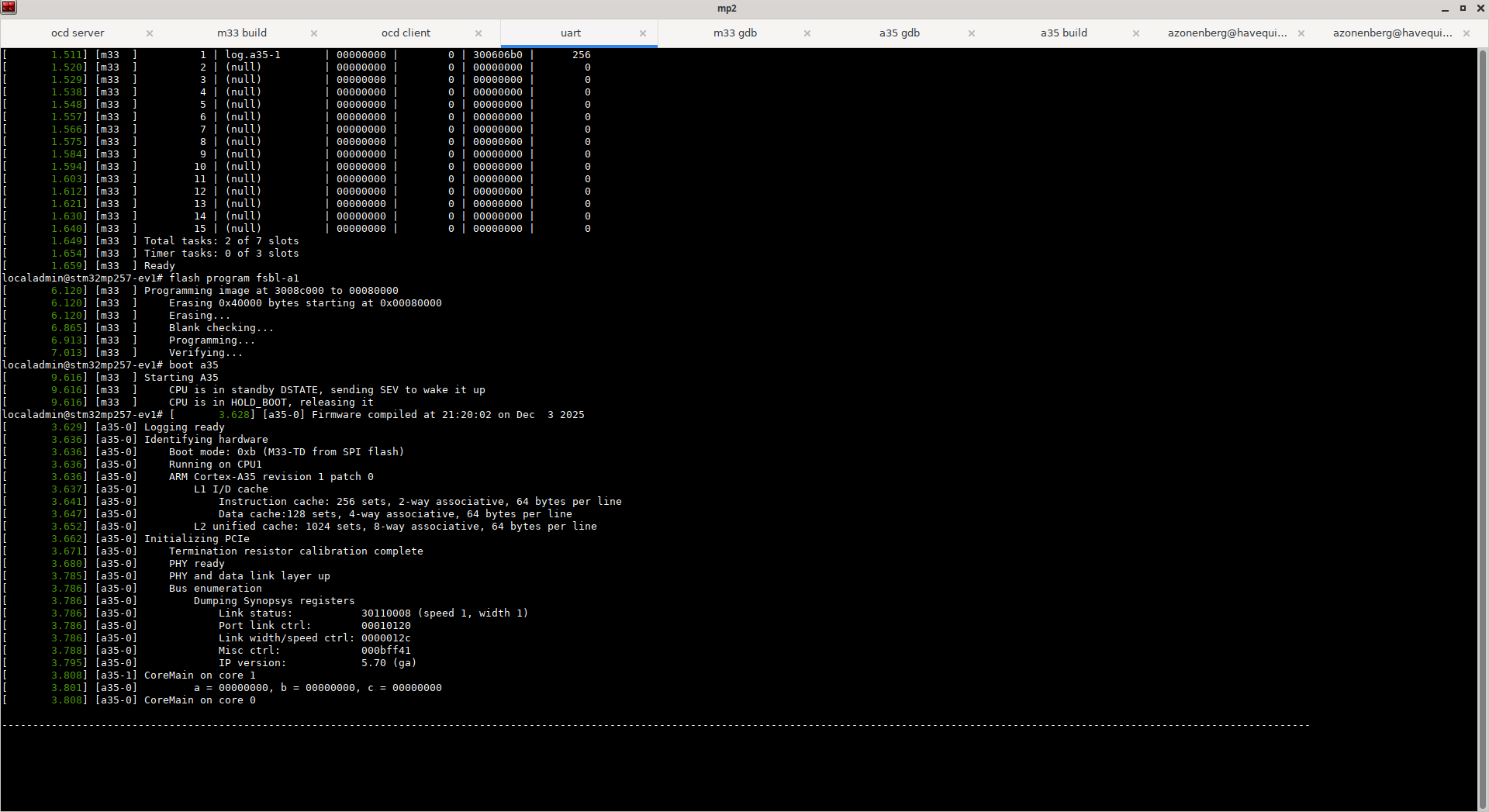Close the m33 gdb tab
This screenshot has height=812, width=1489.
[x=807, y=33]
